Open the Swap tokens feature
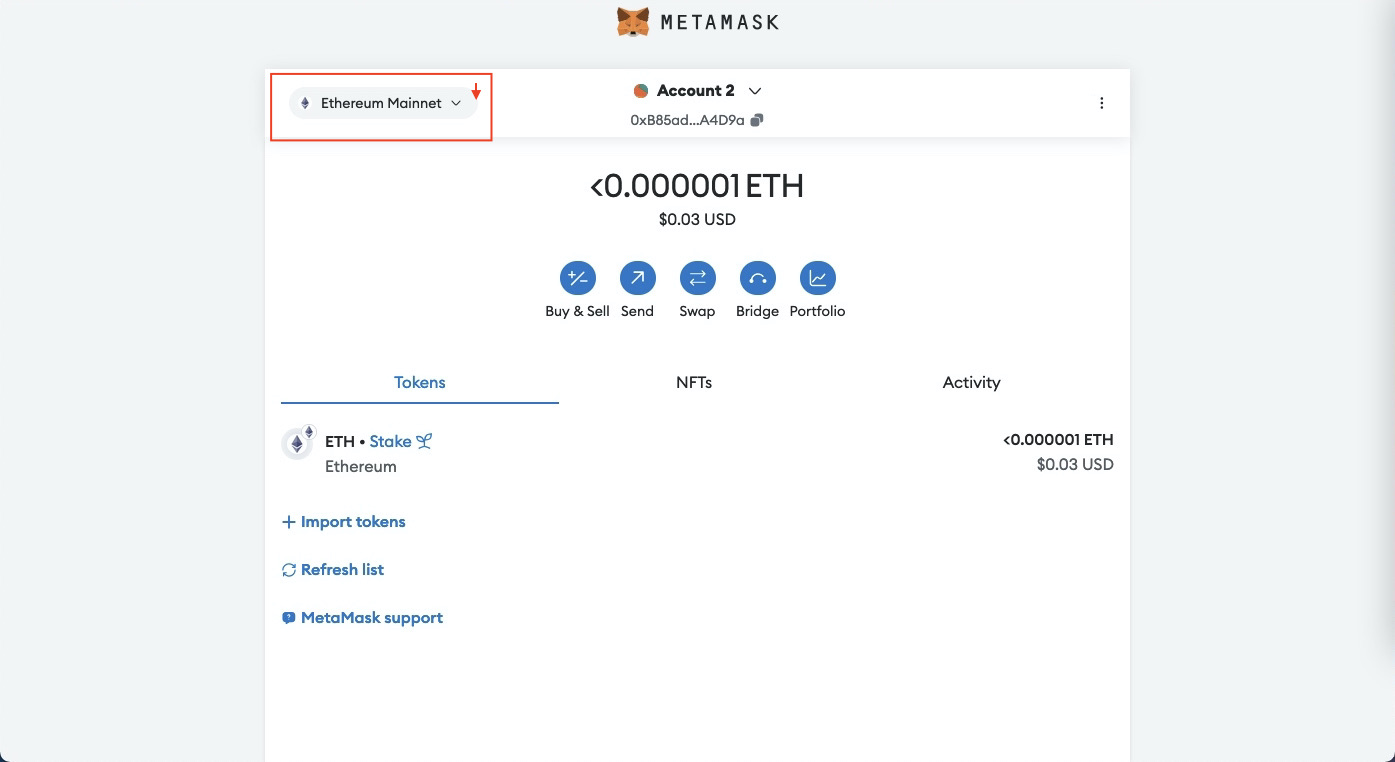Image resolution: width=1395 pixels, height=762 pixels. (x=697, y=278)
